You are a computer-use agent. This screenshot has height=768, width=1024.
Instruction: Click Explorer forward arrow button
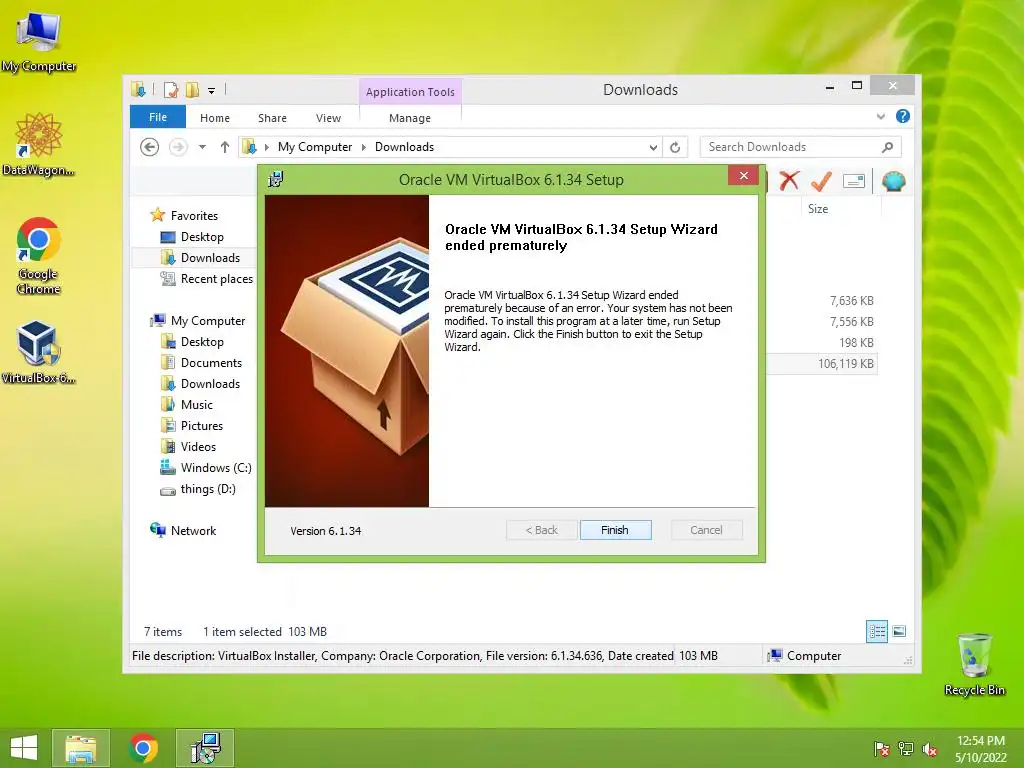(178, 147)
